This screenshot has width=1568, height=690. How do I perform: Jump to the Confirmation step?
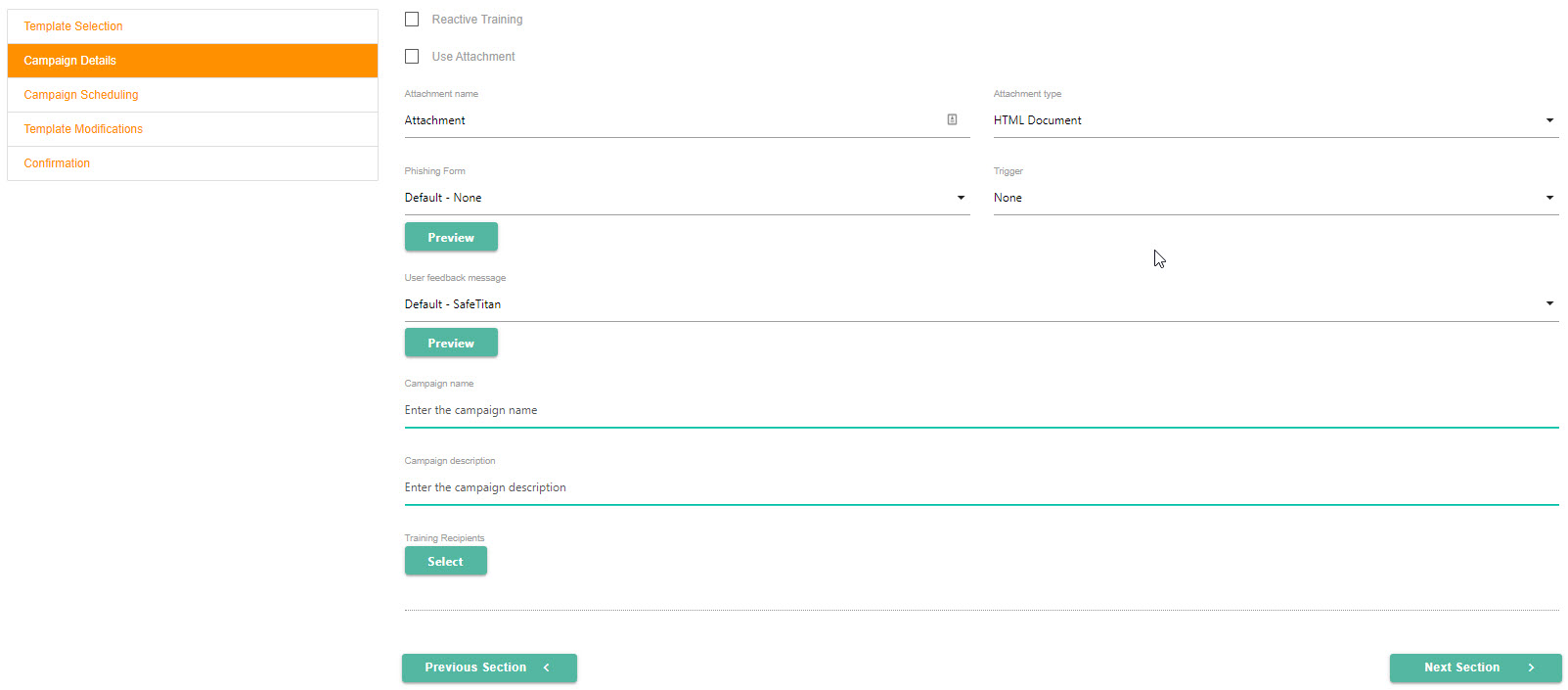(193, 163)
